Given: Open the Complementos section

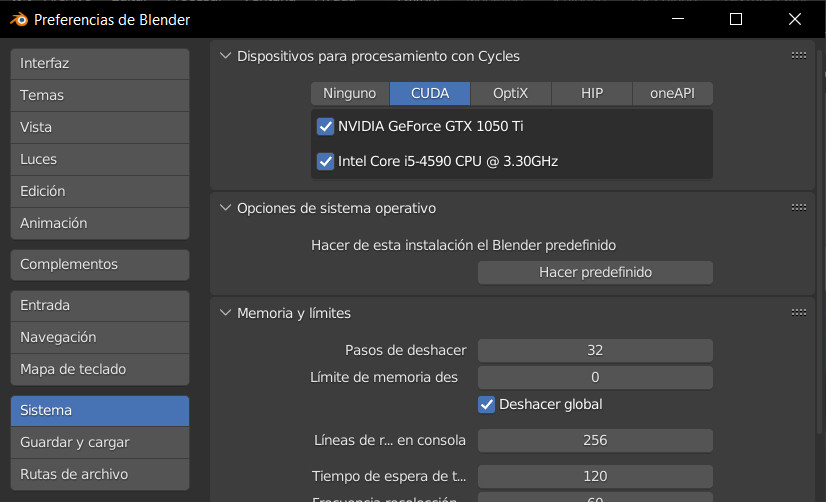Looking at the screenshot, I should click(x=100, y=264).
